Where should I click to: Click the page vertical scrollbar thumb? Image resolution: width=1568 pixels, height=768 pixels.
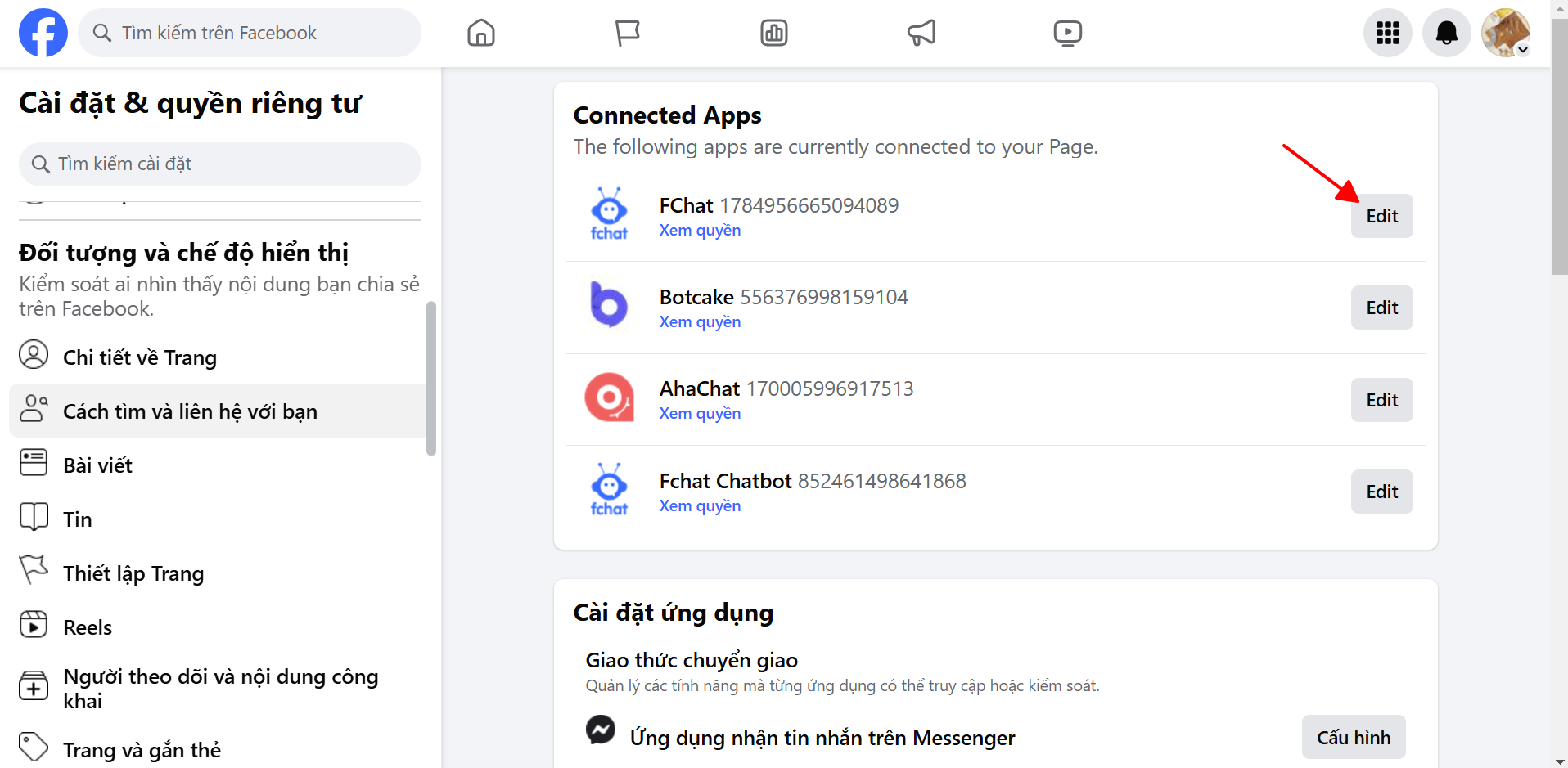coord(1559,147)
